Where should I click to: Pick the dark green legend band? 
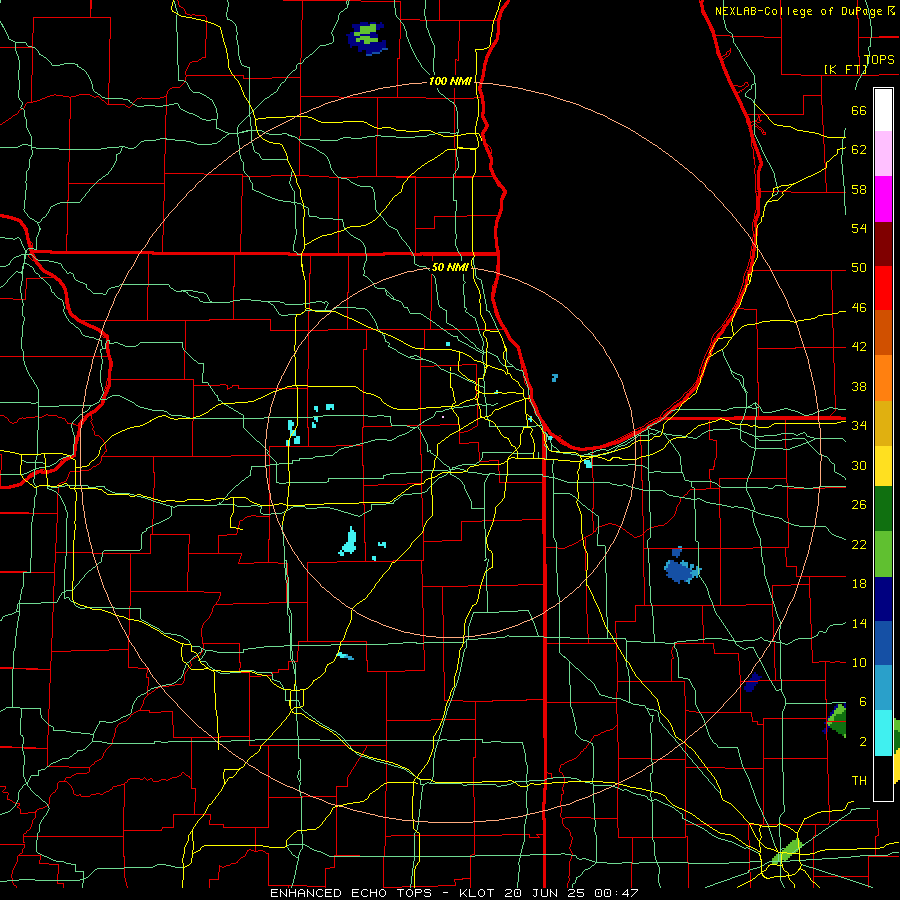pyautogui.click(x=883, y=509)
